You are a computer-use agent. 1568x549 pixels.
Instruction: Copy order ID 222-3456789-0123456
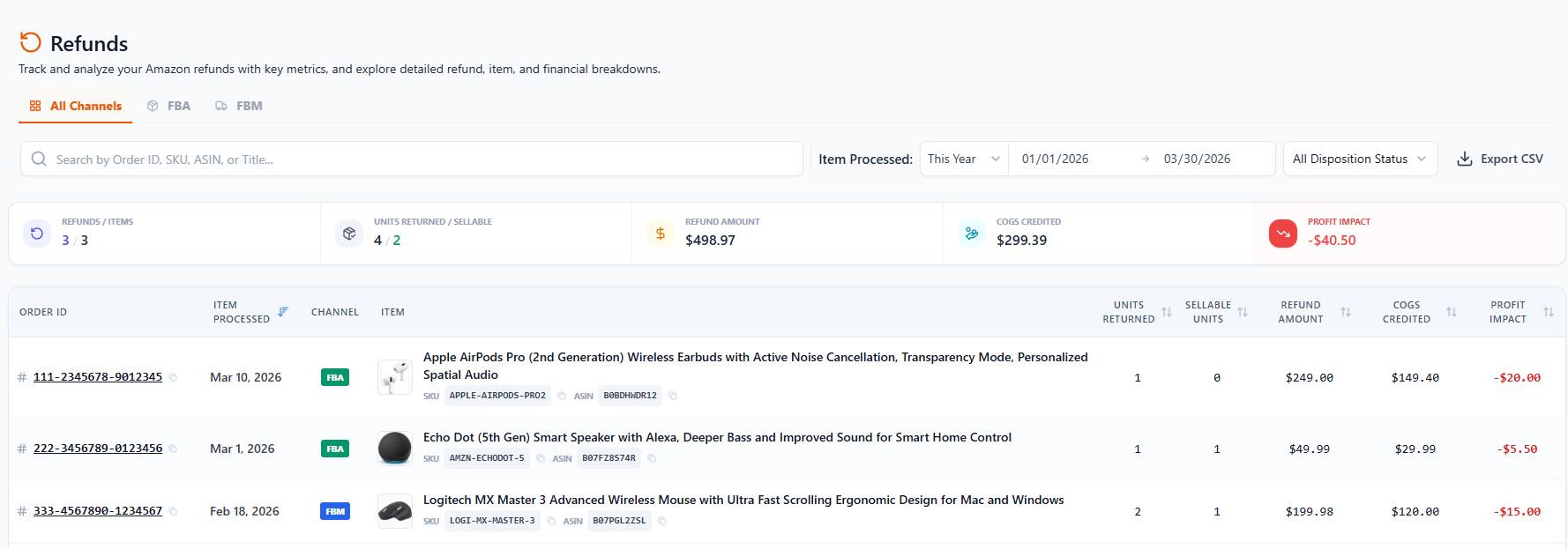173,449
